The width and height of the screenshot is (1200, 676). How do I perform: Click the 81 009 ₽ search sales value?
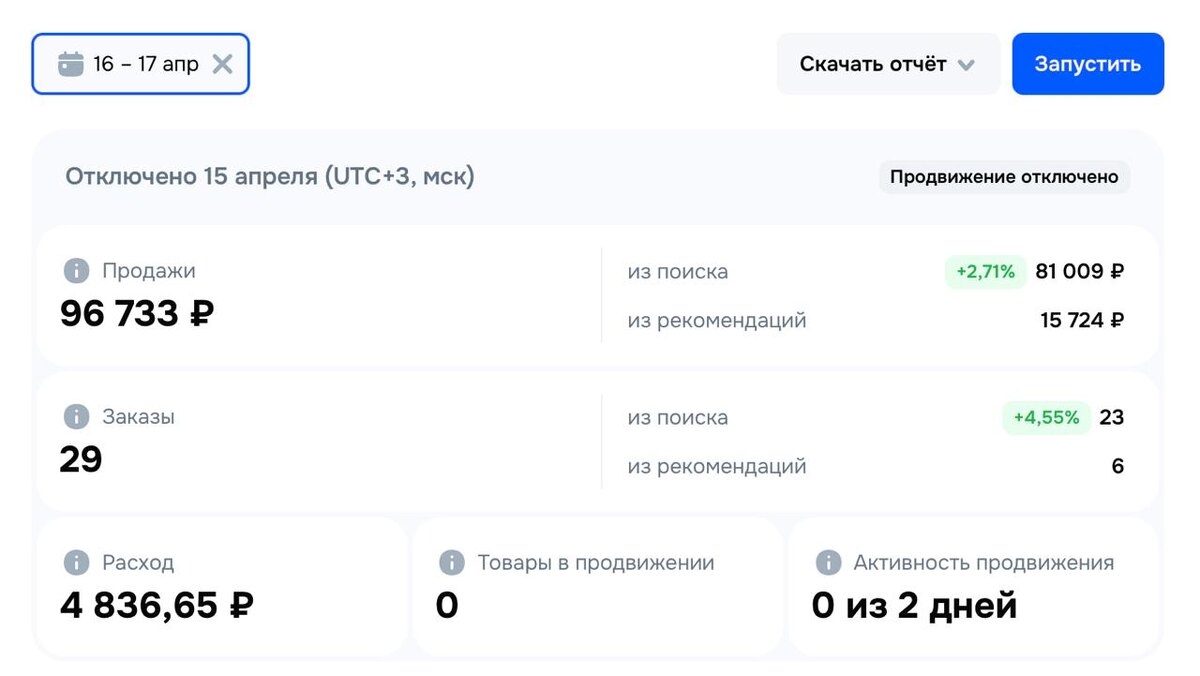pos(1079,271)
